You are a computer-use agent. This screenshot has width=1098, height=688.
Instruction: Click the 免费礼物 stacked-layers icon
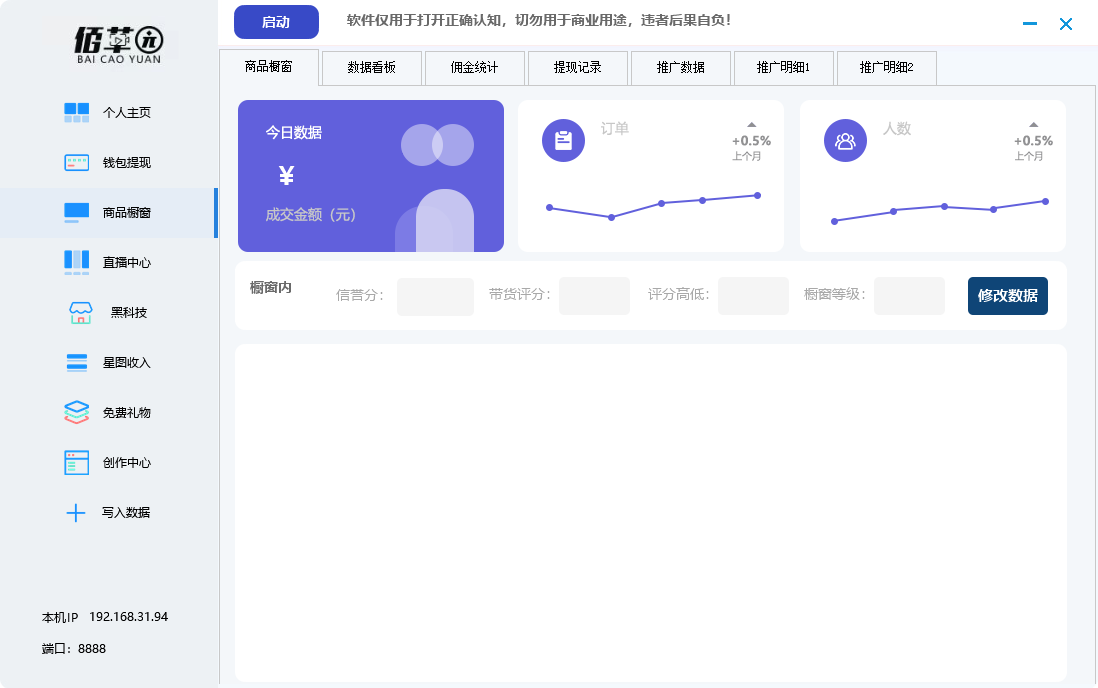[76, 412]
